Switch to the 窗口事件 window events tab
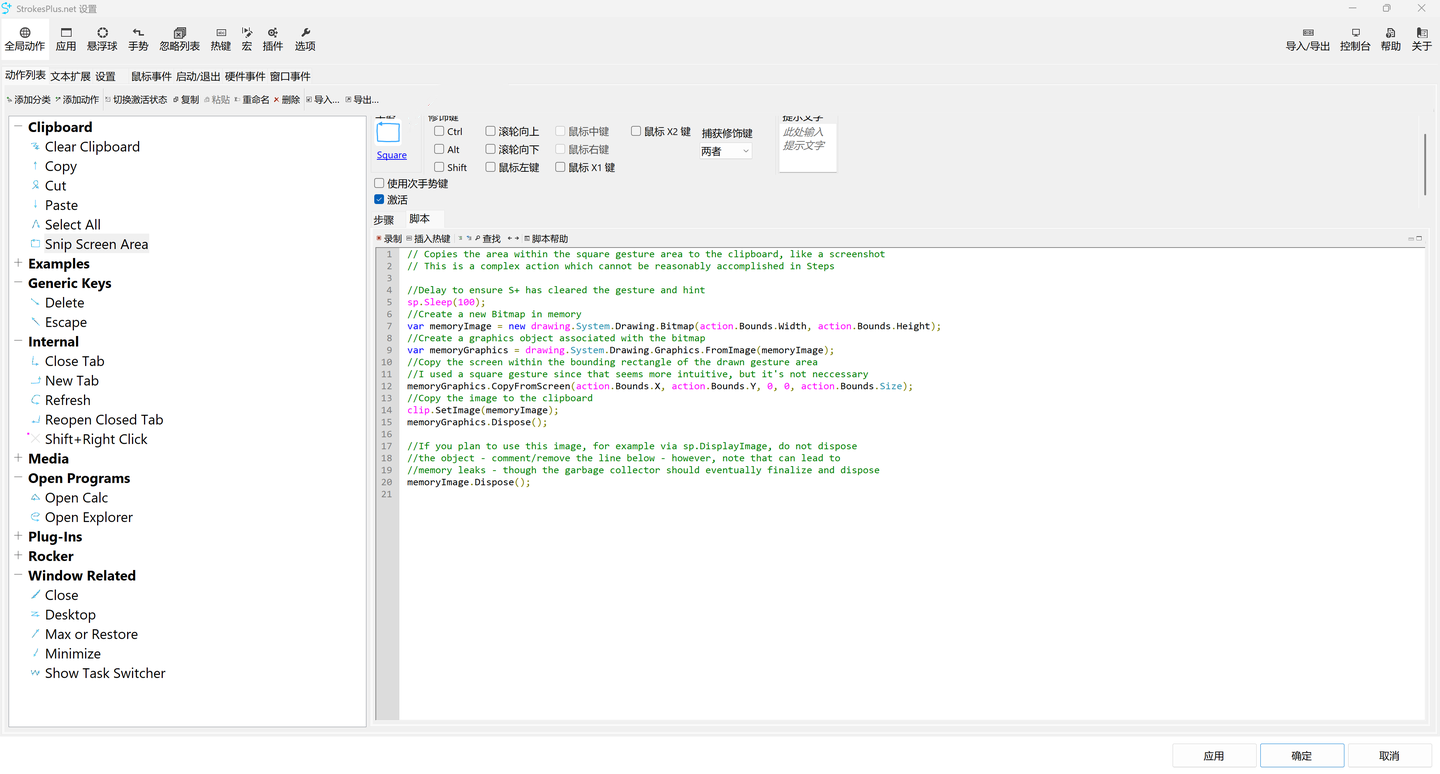 [290, 76]
